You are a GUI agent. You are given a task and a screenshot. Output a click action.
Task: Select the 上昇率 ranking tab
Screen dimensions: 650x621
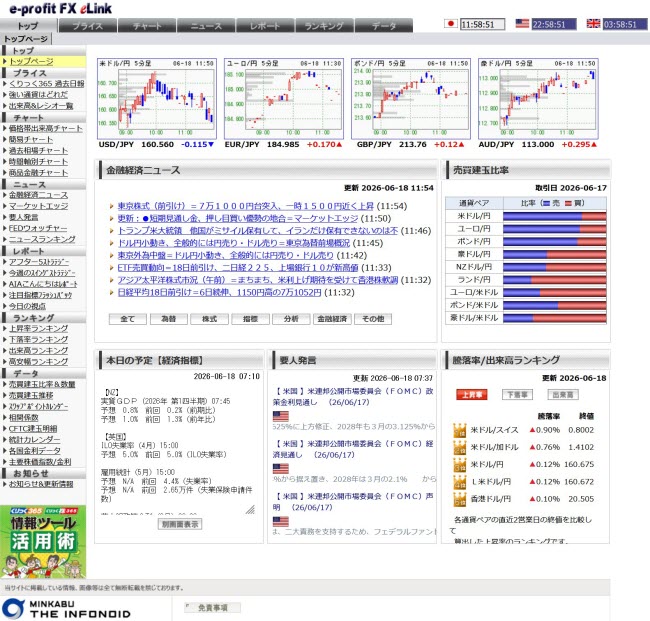click(x=472, y=395)
